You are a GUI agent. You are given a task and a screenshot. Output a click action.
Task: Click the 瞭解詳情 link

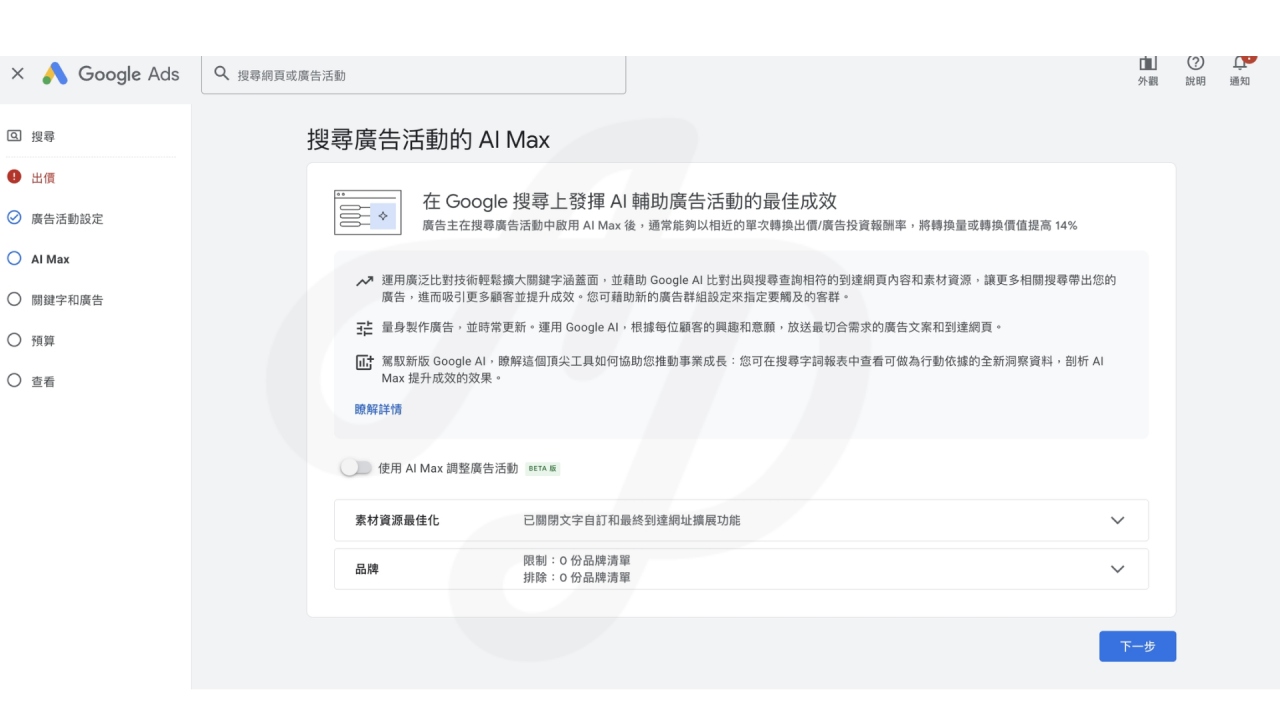[x=378, y=409]
